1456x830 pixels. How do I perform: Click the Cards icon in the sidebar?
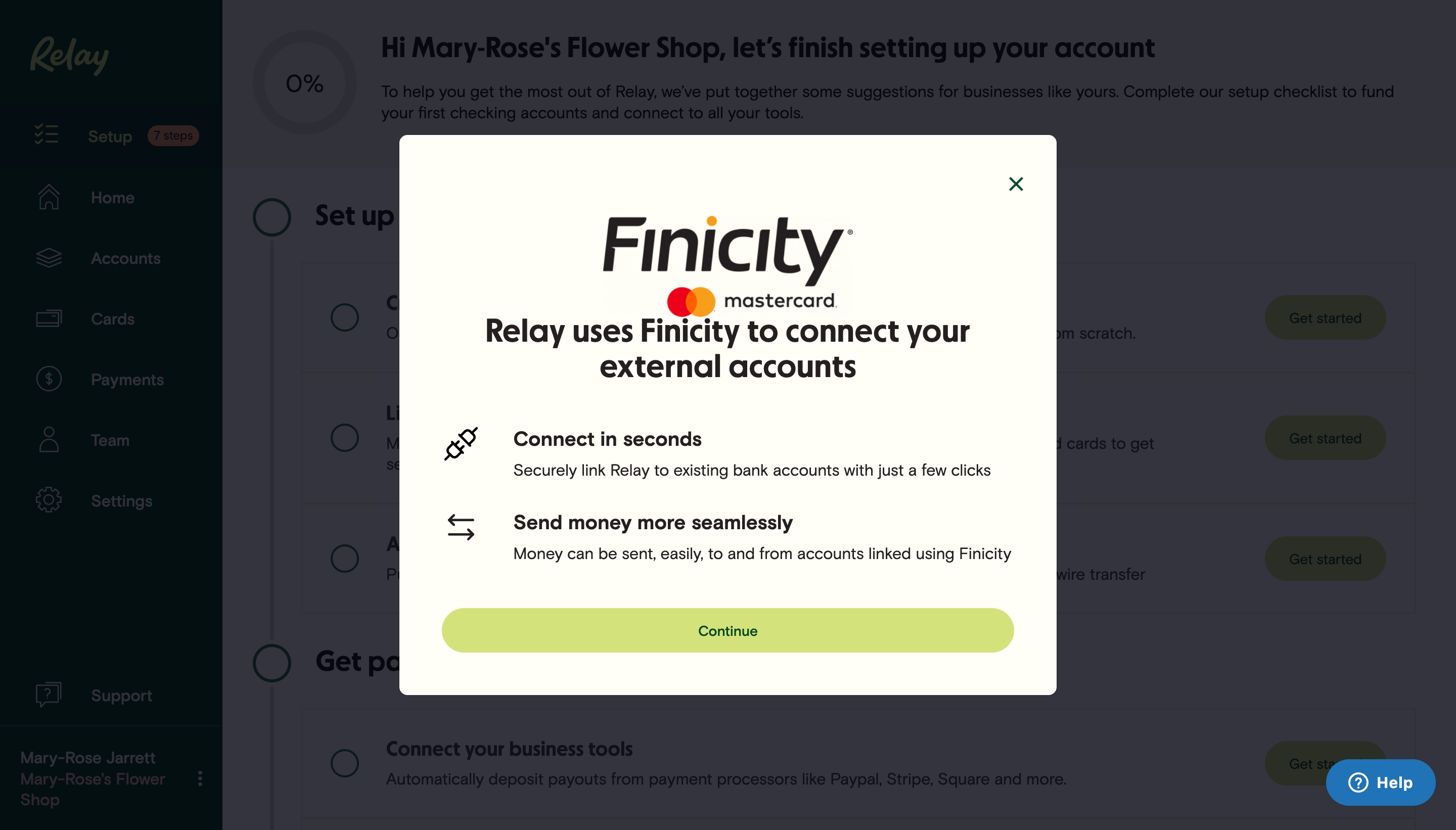(x=49, y=318)
